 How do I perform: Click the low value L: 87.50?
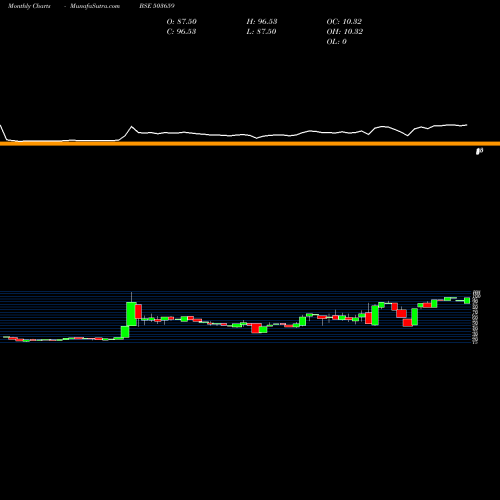[262, 31]
